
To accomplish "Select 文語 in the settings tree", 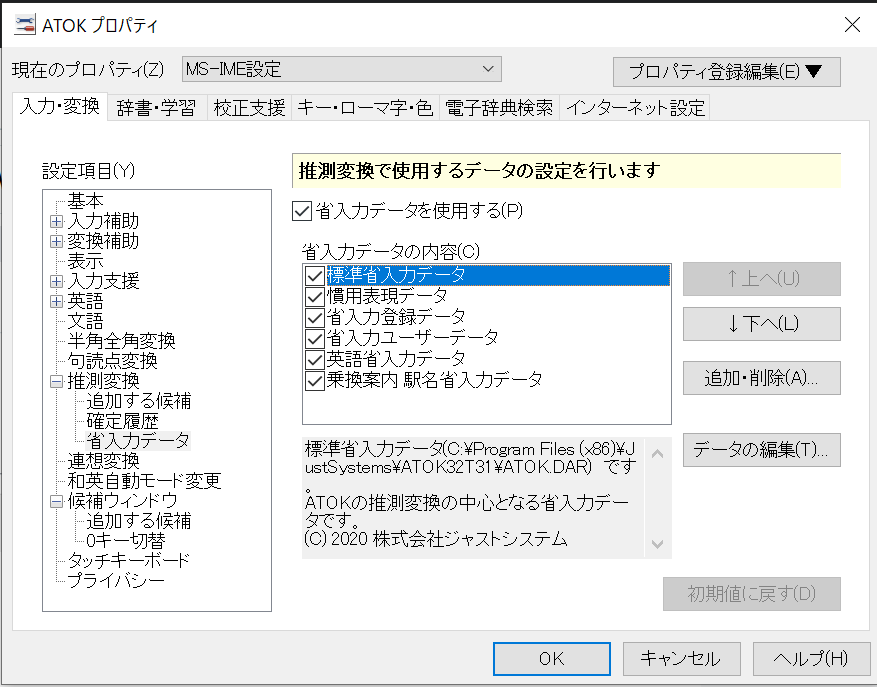I will tap(86, 321).
